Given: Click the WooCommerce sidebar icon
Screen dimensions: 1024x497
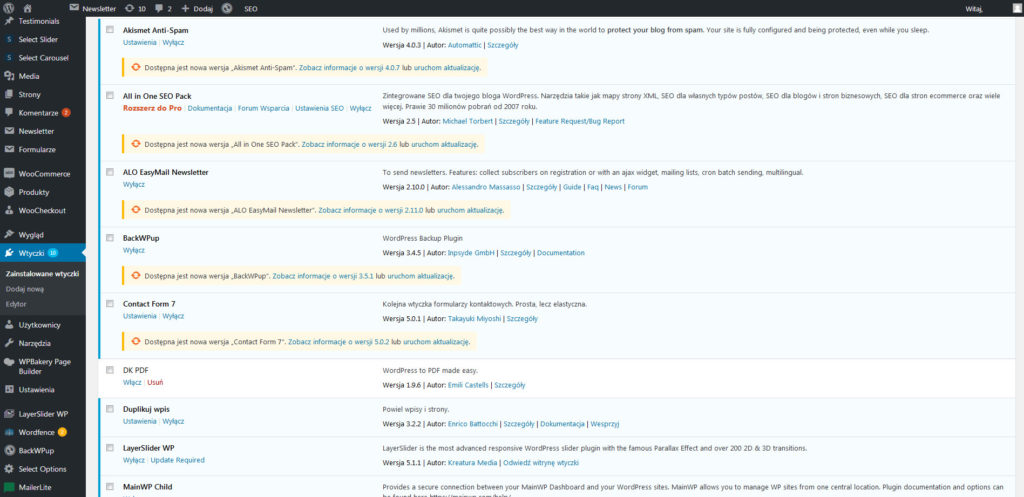Looking at the screenshot, I should 8,174.
